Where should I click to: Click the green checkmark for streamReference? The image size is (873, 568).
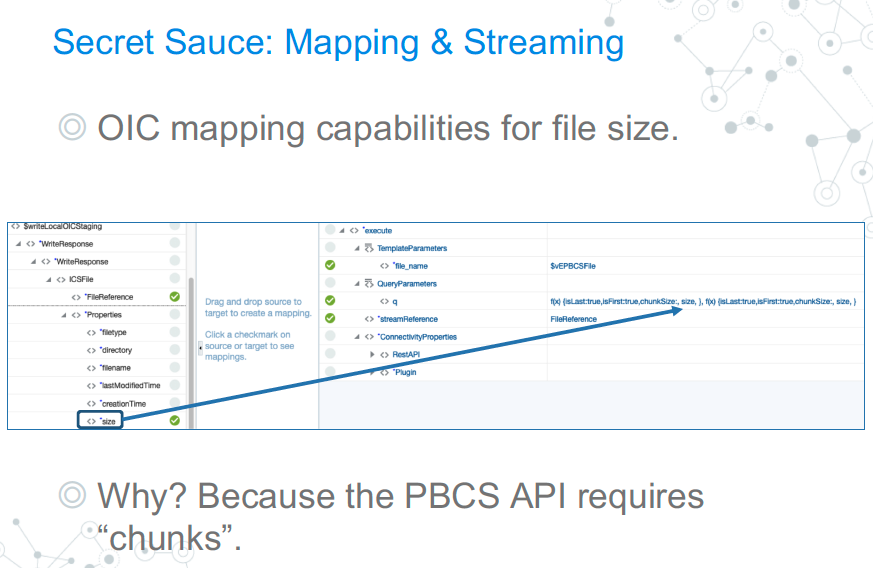pos(330,319)
